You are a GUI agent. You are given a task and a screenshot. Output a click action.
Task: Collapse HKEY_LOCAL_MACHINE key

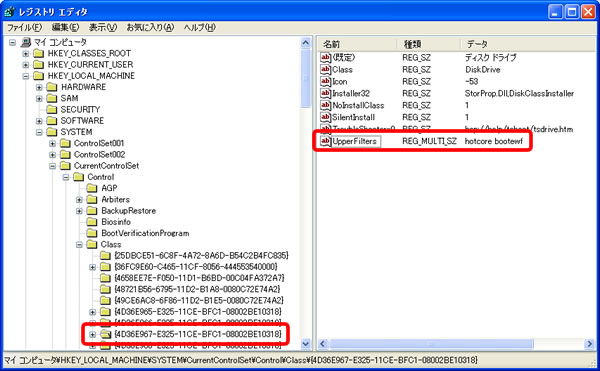[x=26, y=76]
